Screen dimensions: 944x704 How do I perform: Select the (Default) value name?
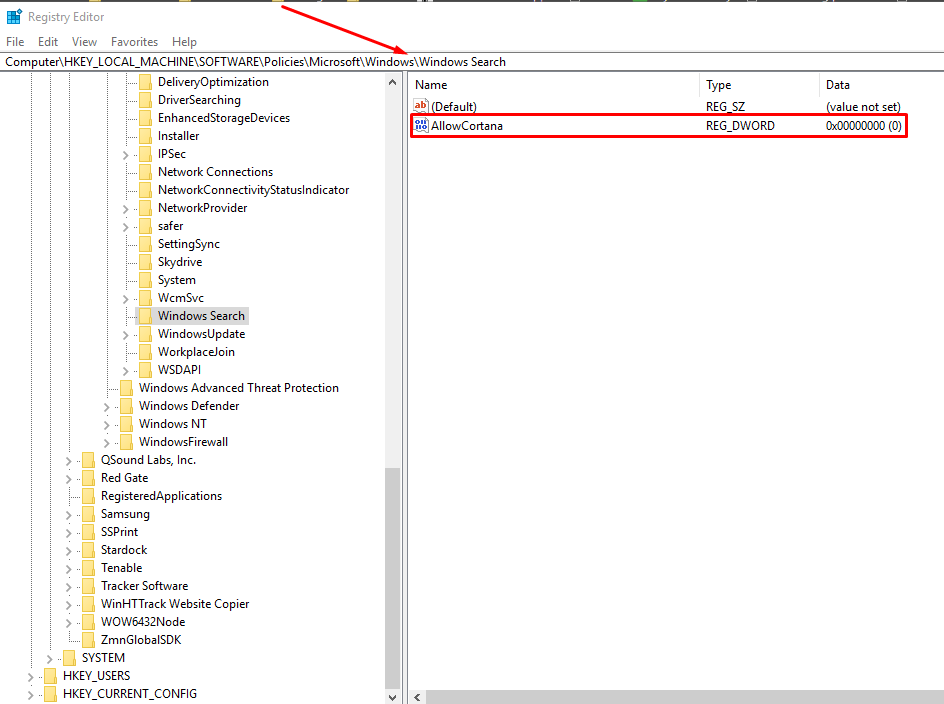(454, 107)
